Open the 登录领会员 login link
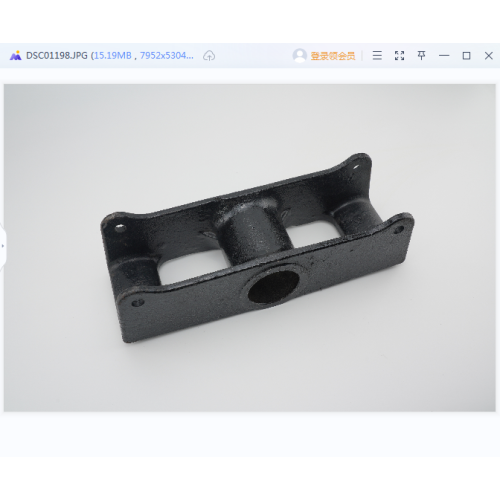This screenshot has height=500, width=500. [x=333, y=56]
